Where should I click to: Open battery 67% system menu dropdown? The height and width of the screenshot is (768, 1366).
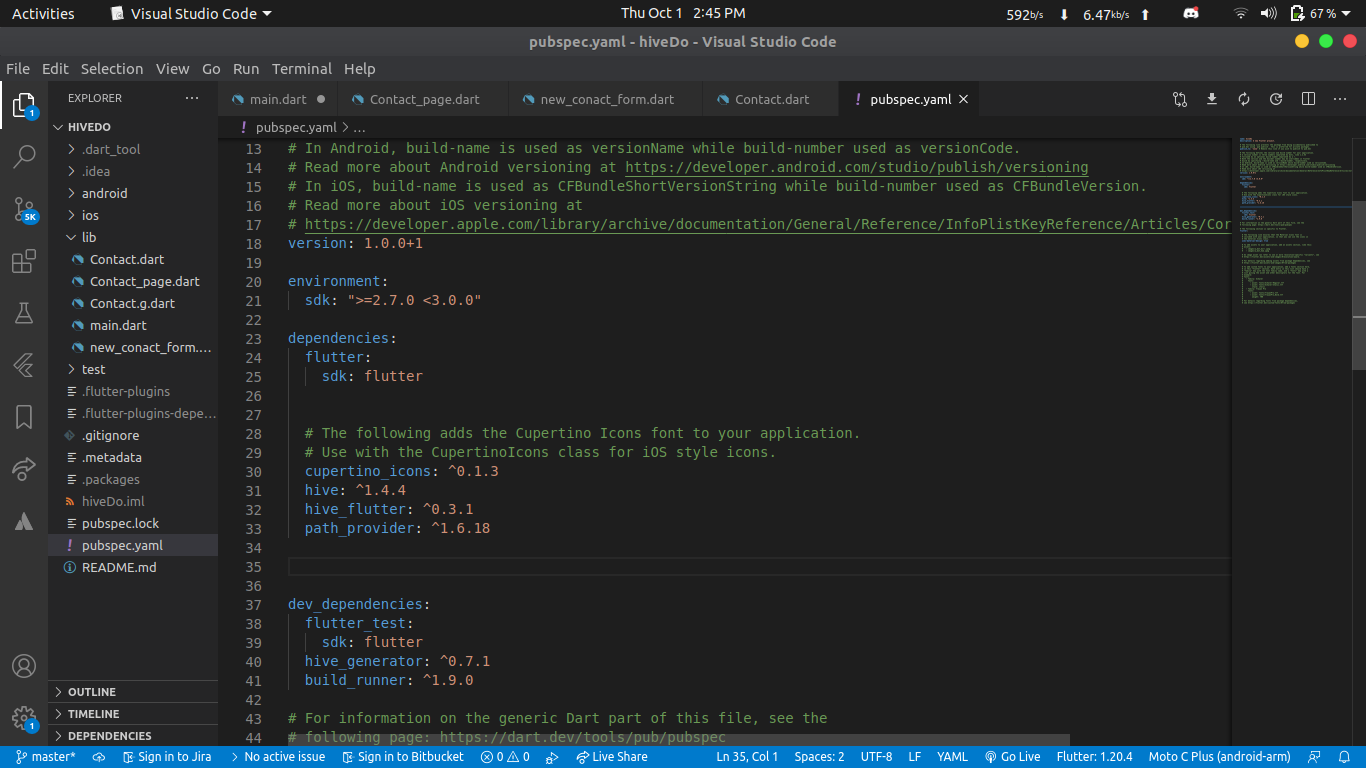1322,14
